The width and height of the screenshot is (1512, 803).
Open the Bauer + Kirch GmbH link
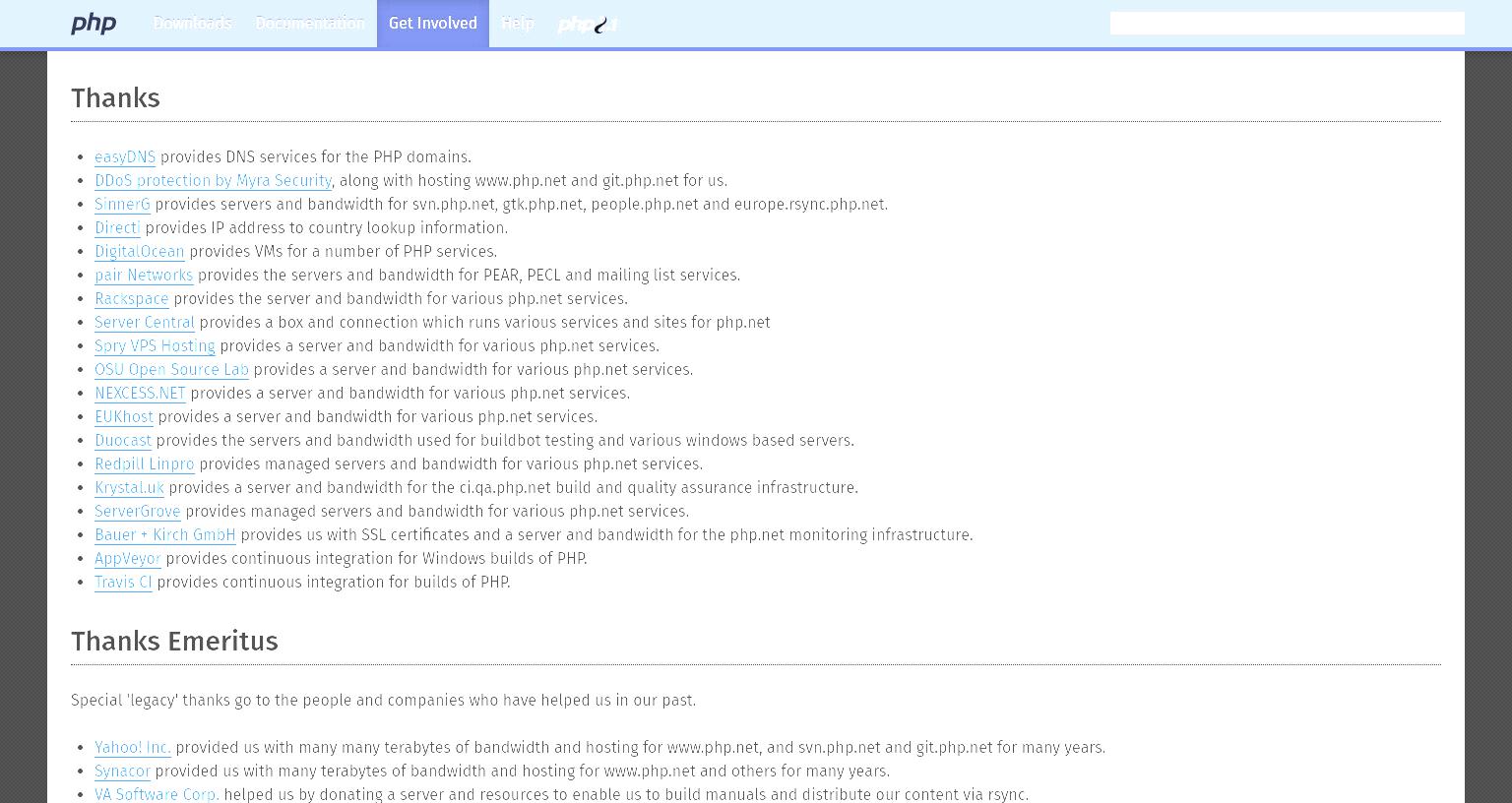[x=165, y=535]
